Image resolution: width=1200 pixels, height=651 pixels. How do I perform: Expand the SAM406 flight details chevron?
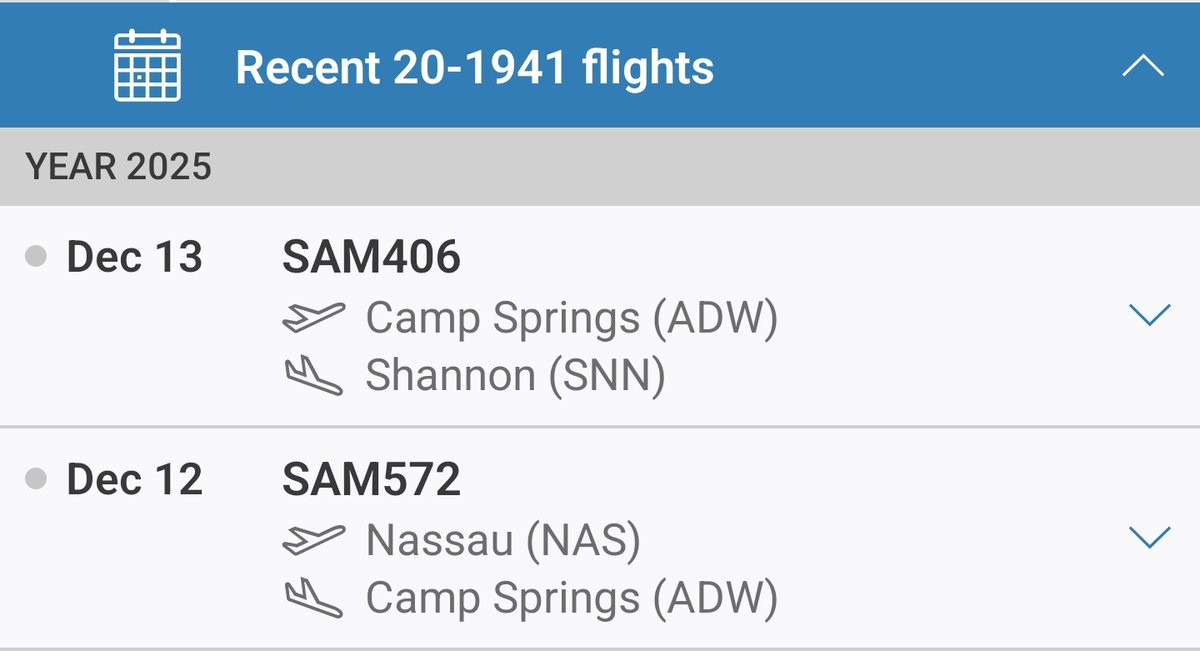pyautogui.click(x=1148, y=316)
